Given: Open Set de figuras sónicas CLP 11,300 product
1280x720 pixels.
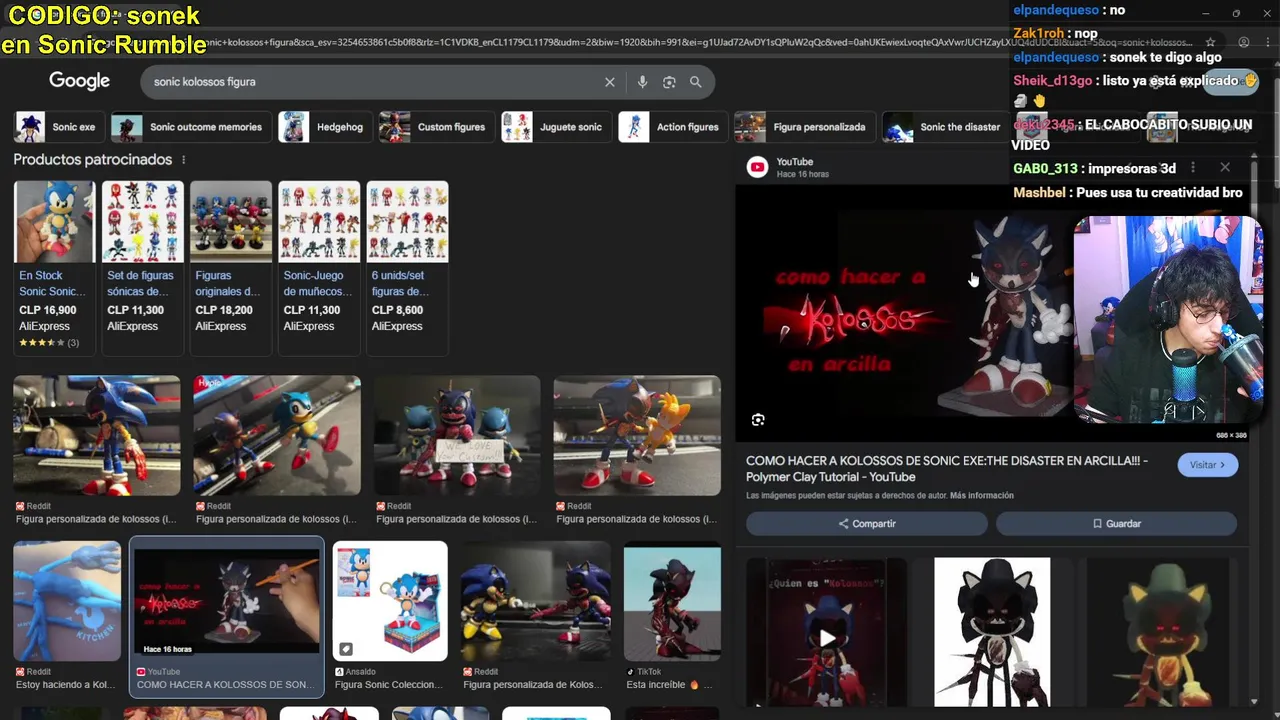Looking at the screenshot, I should [142, 268].
